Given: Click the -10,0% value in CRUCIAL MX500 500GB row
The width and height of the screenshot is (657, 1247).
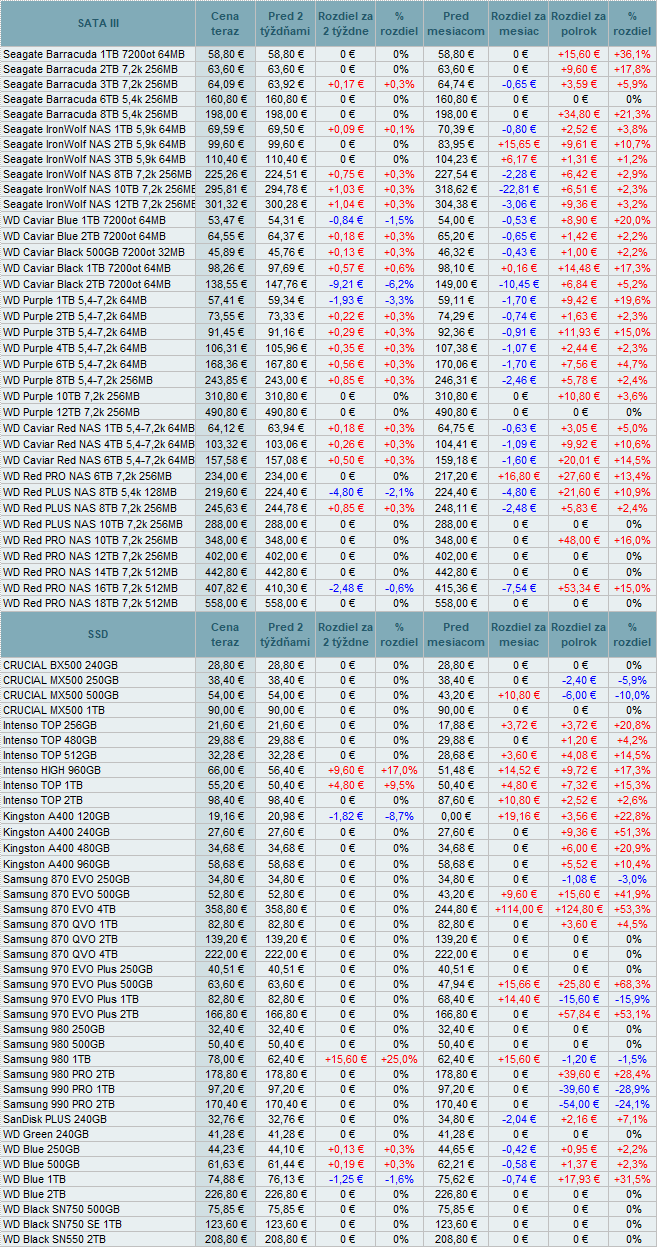Looking at the screenshot, I should (632, 695).
